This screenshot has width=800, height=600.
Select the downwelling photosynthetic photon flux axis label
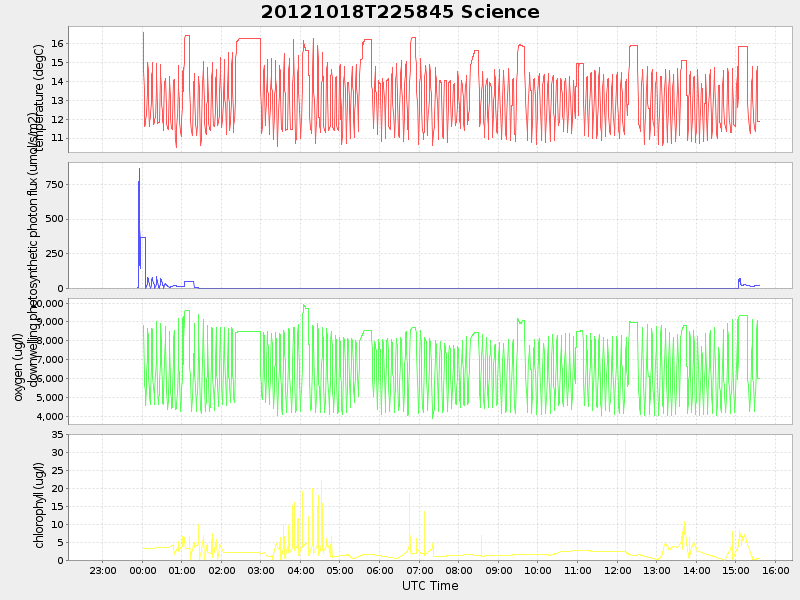tap(32, 250)
